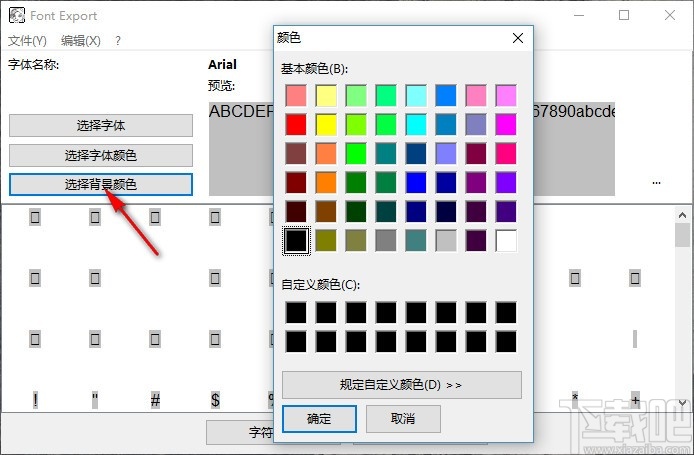The image size is (694, 455).
Task: Pick the magenta swatch ending the second row
Action: point(506,124)
